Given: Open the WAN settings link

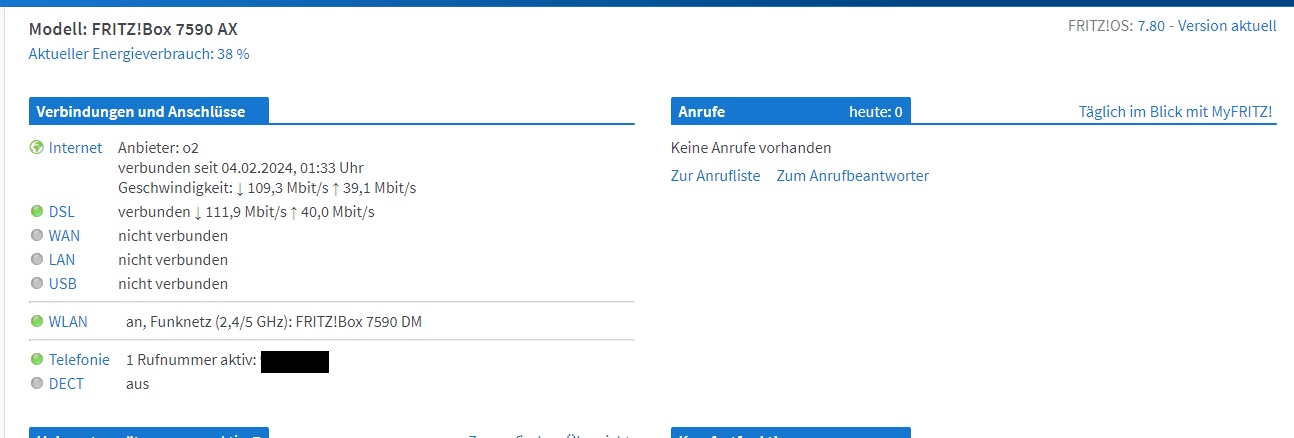Looking at the screenshot, I should pos(64,236).
